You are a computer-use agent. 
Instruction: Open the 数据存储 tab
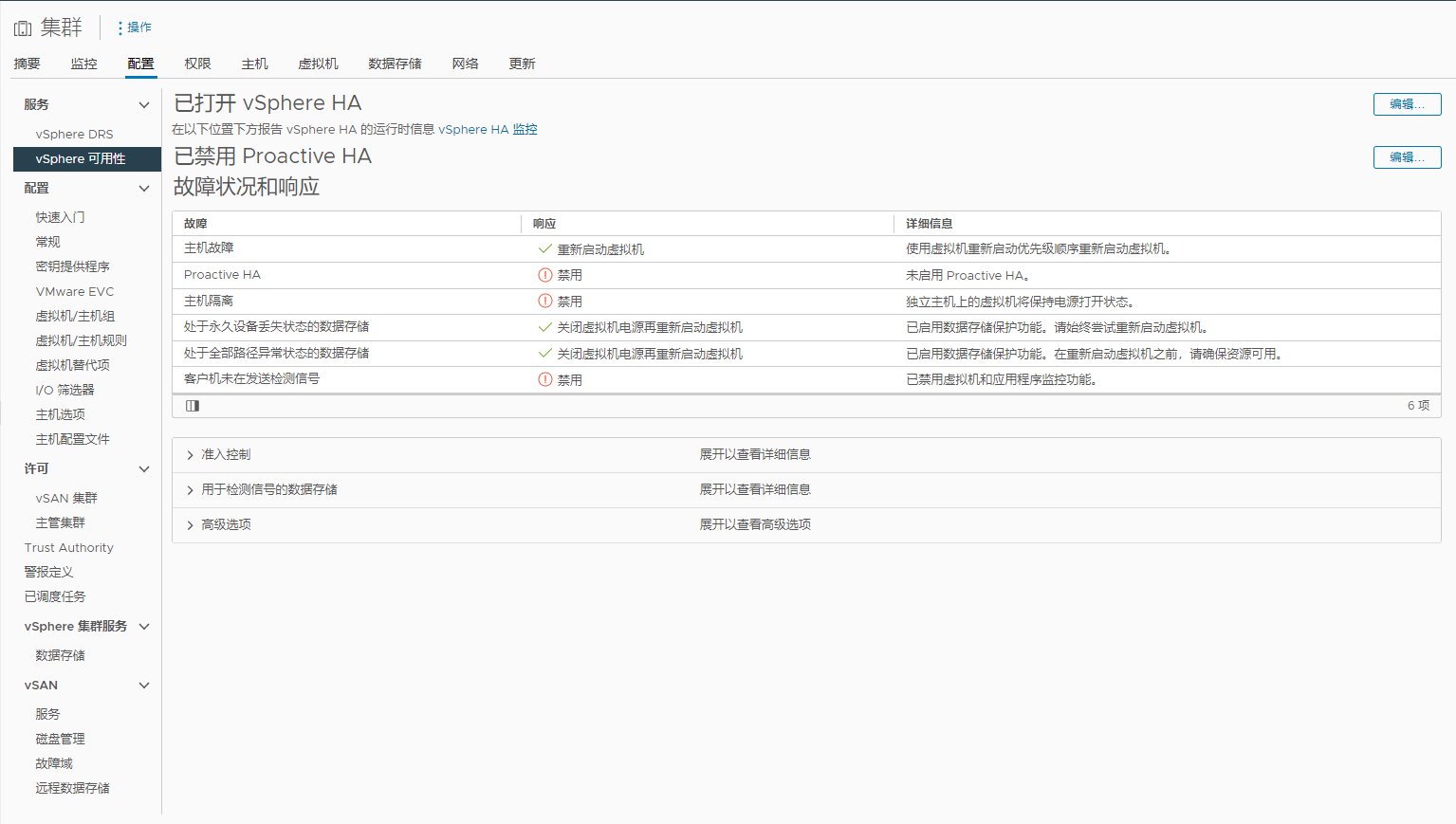point(395,64)
